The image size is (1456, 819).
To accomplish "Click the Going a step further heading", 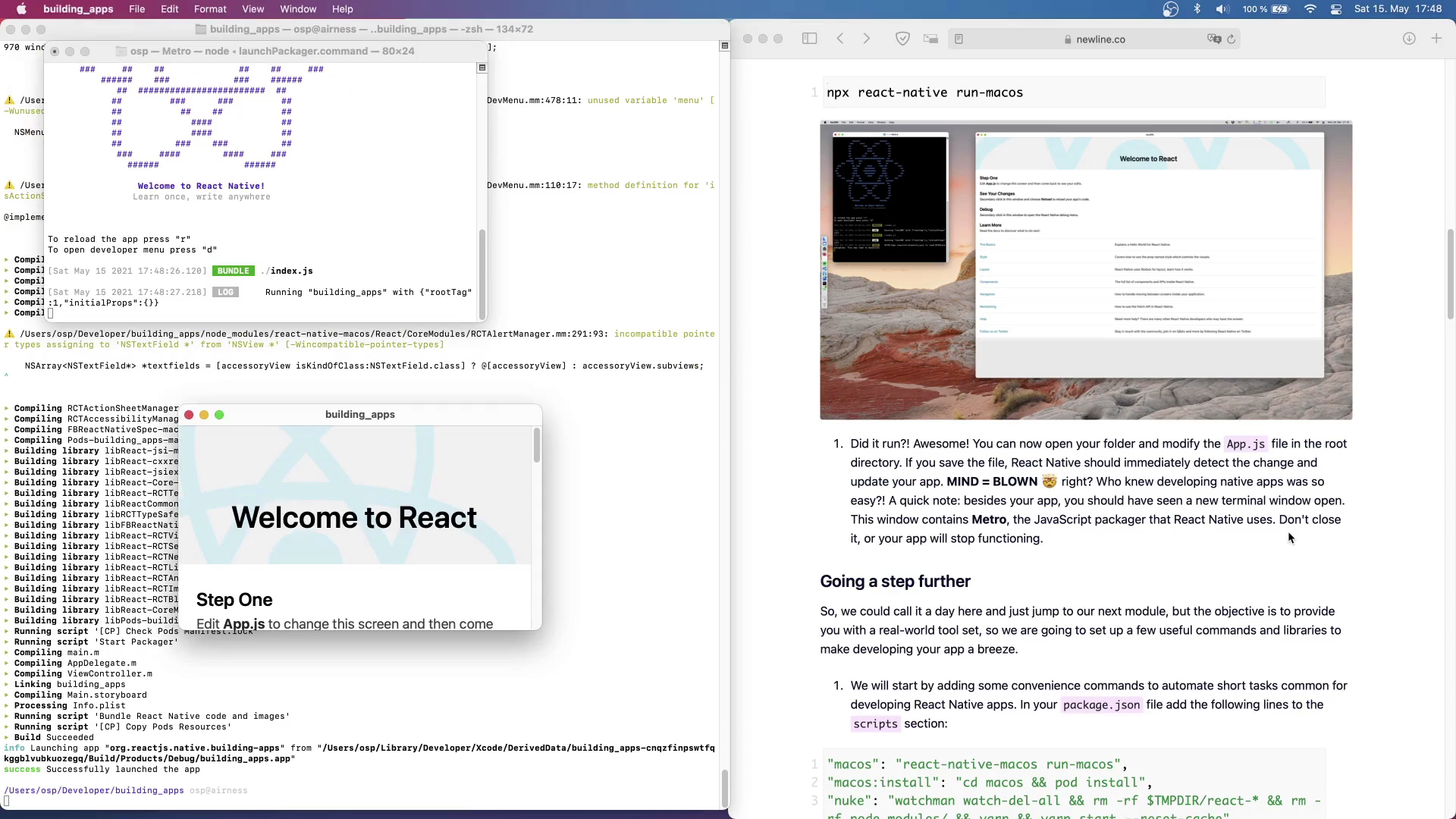I will tap(895, 582).
